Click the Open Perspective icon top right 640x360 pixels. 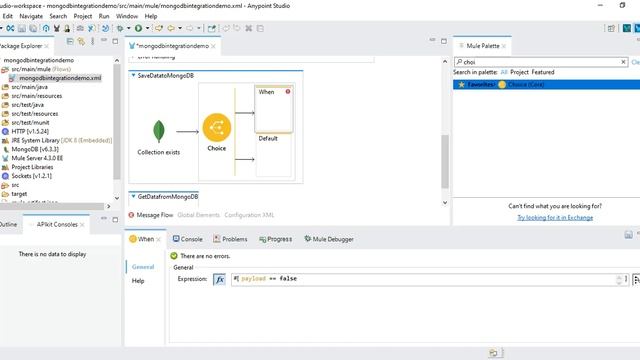611,28
